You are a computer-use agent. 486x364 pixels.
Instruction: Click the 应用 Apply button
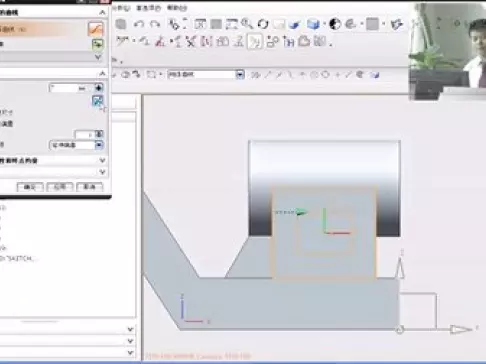tap(60, 187)
